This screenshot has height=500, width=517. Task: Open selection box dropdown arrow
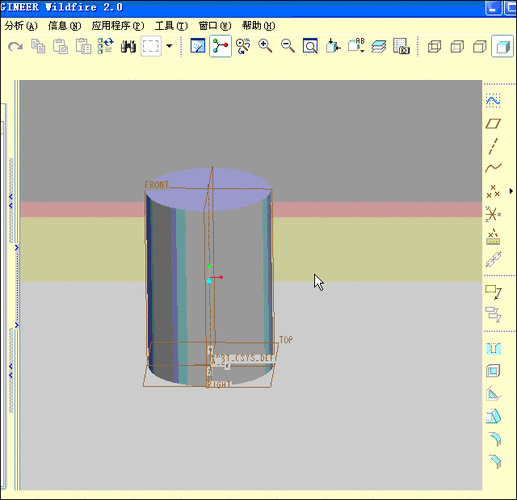[169, 46]
